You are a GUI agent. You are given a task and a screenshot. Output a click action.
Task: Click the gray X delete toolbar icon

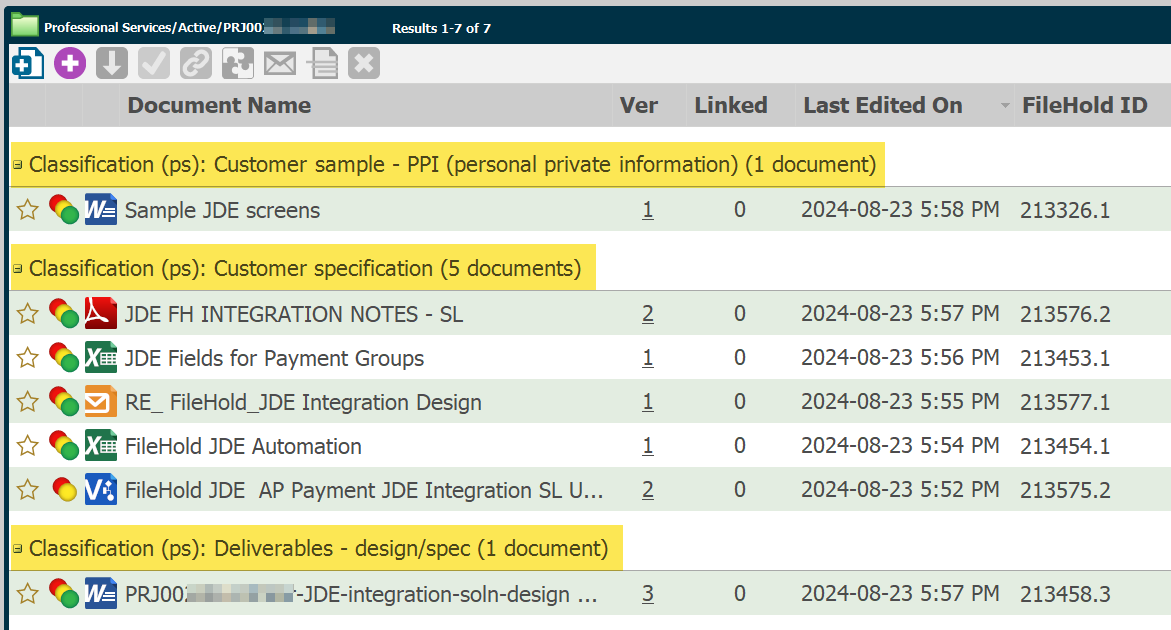click(x=364, y=63)
